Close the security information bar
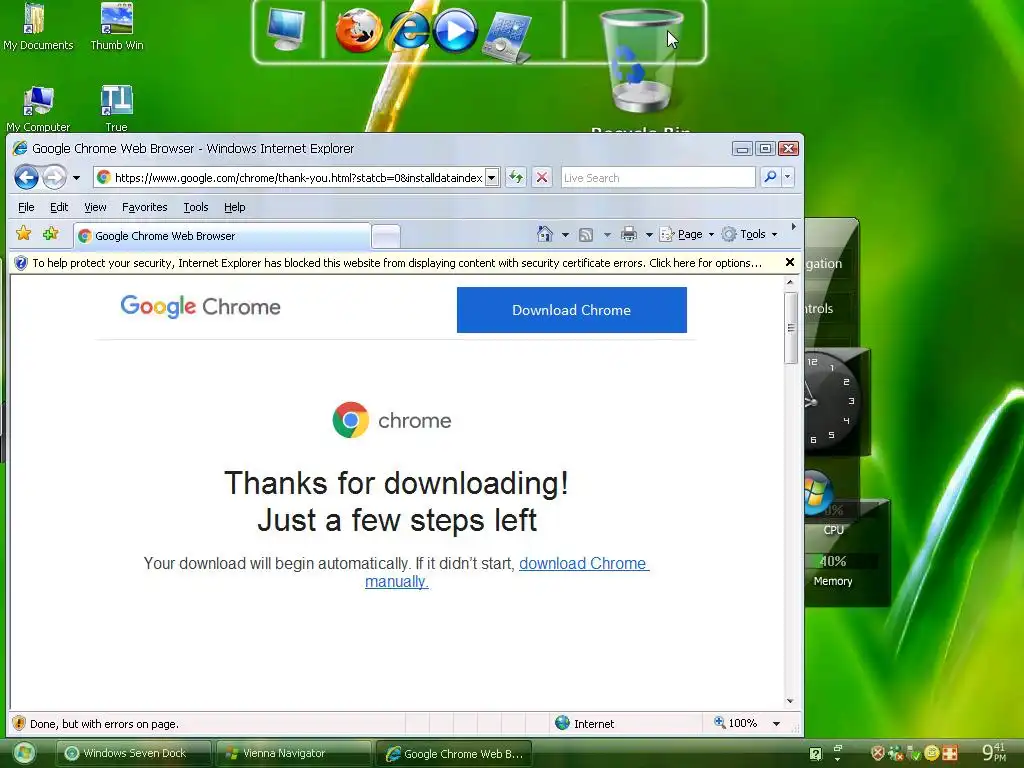1024x768 pixels. pos(790,262)
